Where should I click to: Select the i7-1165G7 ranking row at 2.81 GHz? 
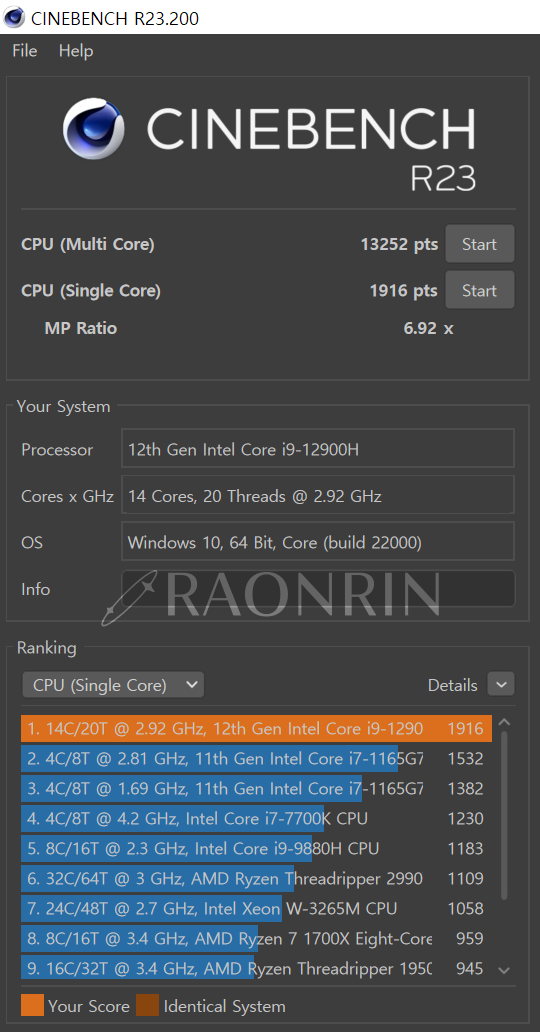click(x=257, y=759)
